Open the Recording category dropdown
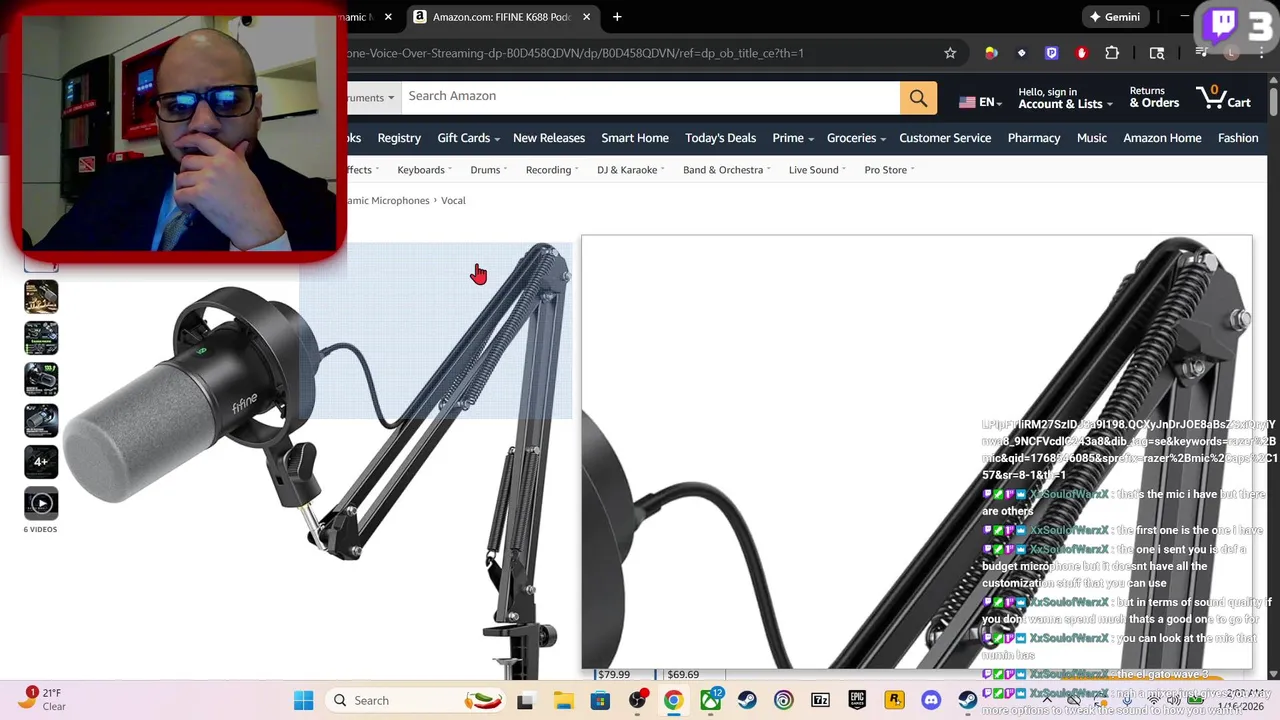This screenshot has width=1280, height=720. tap(552, 170)
